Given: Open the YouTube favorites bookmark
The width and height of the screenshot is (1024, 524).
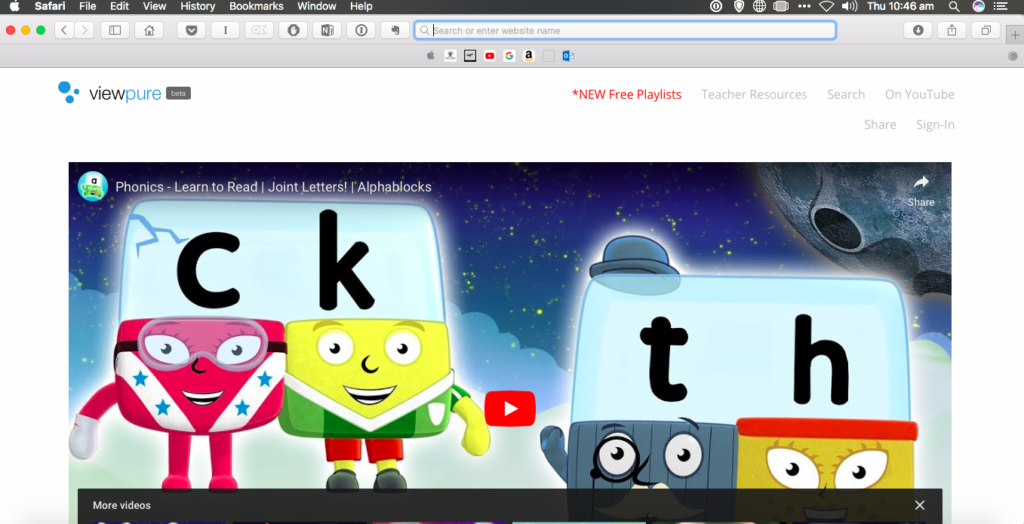Looking at the screenshot, I should pyautogui.click(x=489, y=56).
